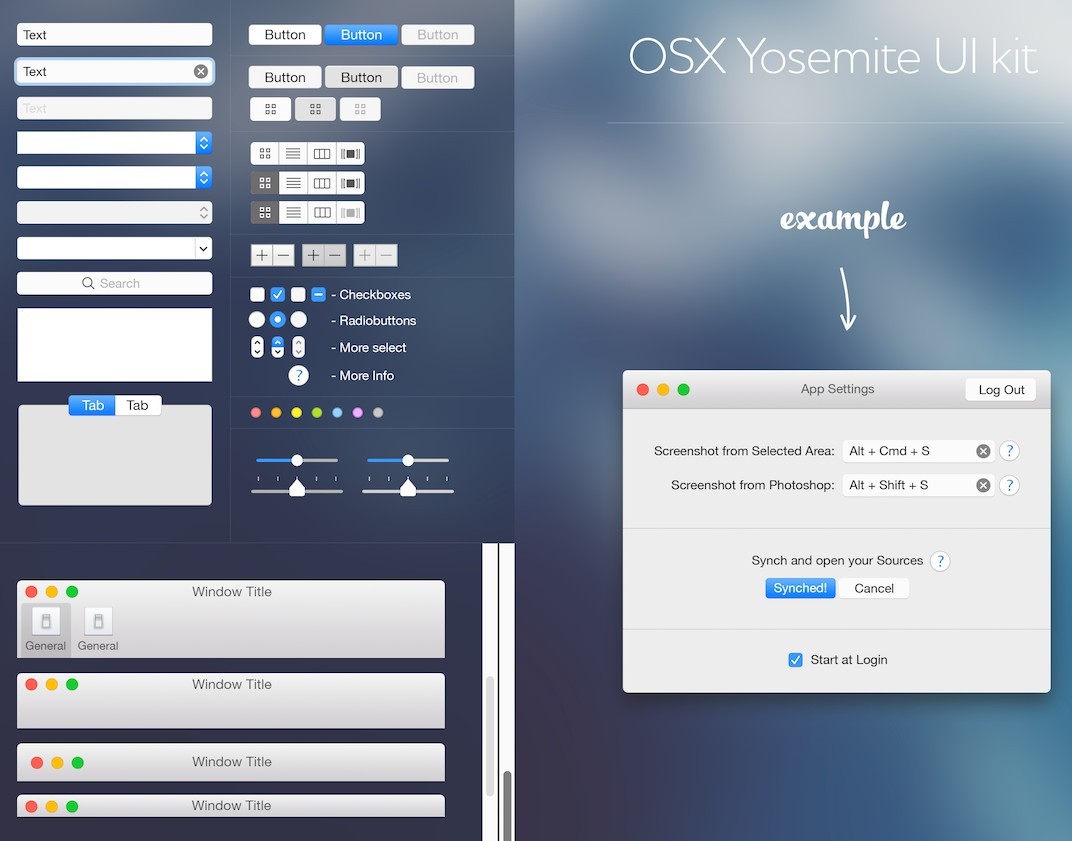Click the third More select stepper
The image size is (1072, 841).
299,347
